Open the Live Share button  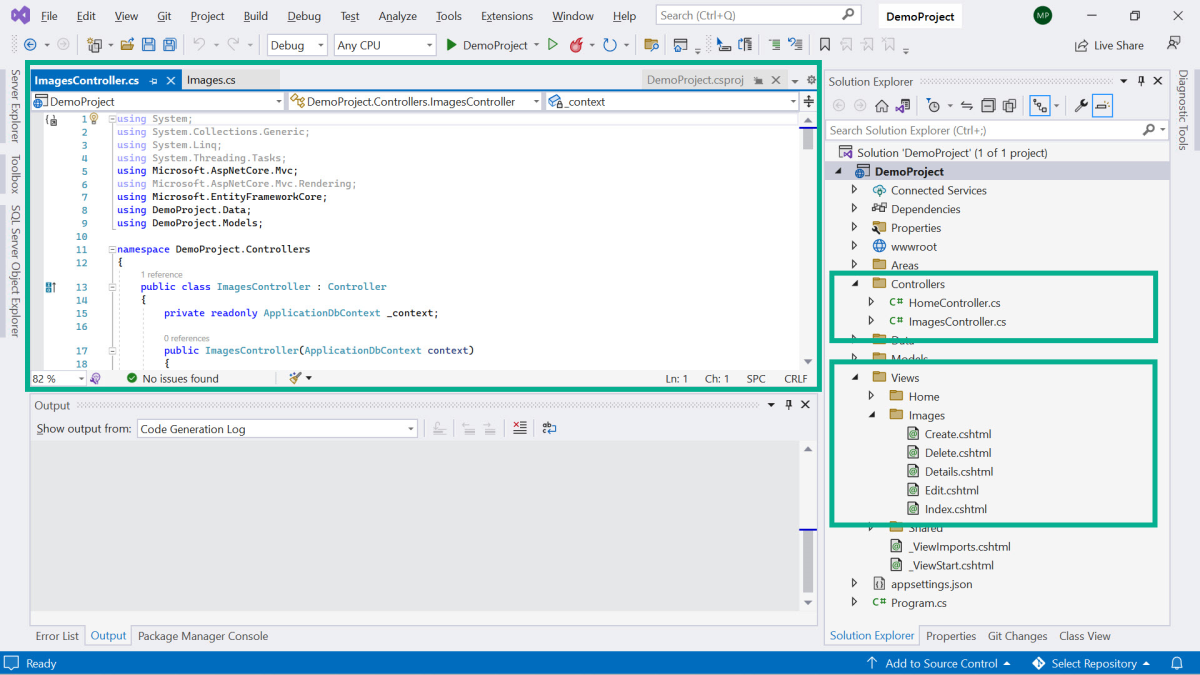tap(1109, 45)
